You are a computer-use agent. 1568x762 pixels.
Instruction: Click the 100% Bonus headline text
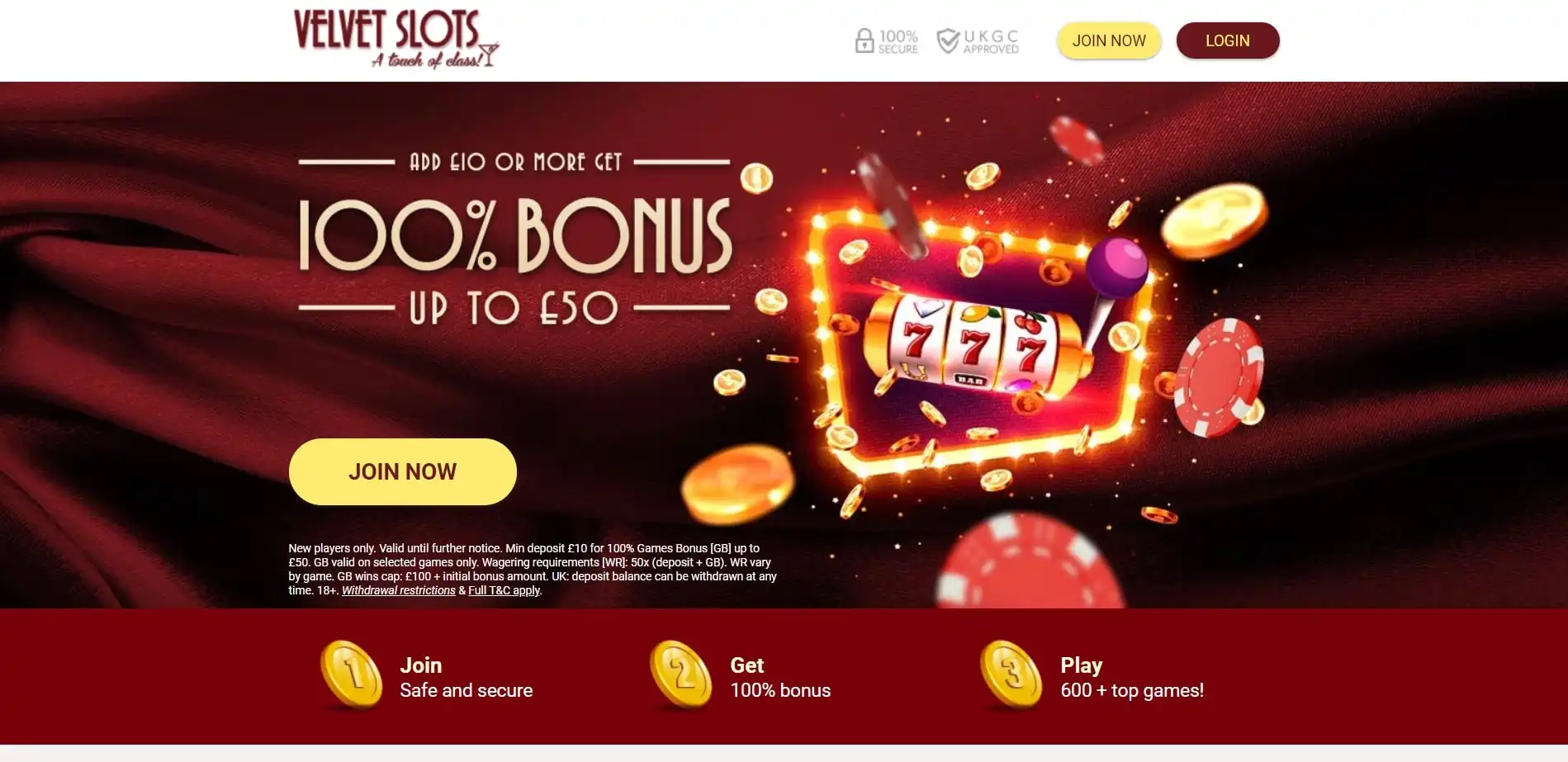pos(515,235)
